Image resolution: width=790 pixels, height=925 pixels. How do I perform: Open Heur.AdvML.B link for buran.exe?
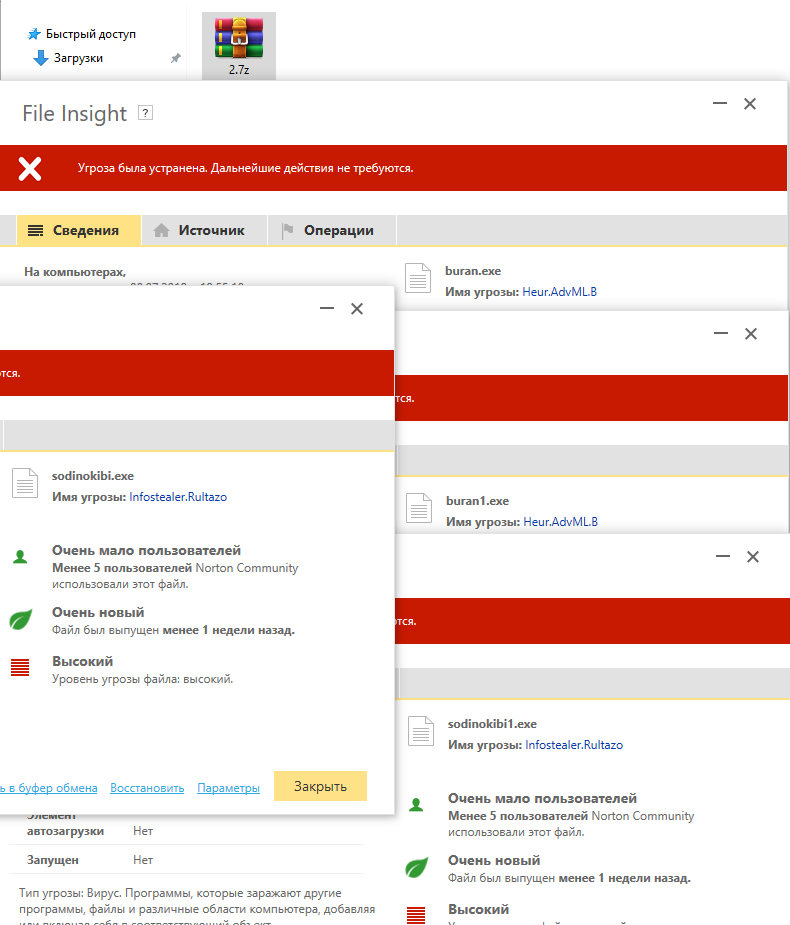pos(559,292)
